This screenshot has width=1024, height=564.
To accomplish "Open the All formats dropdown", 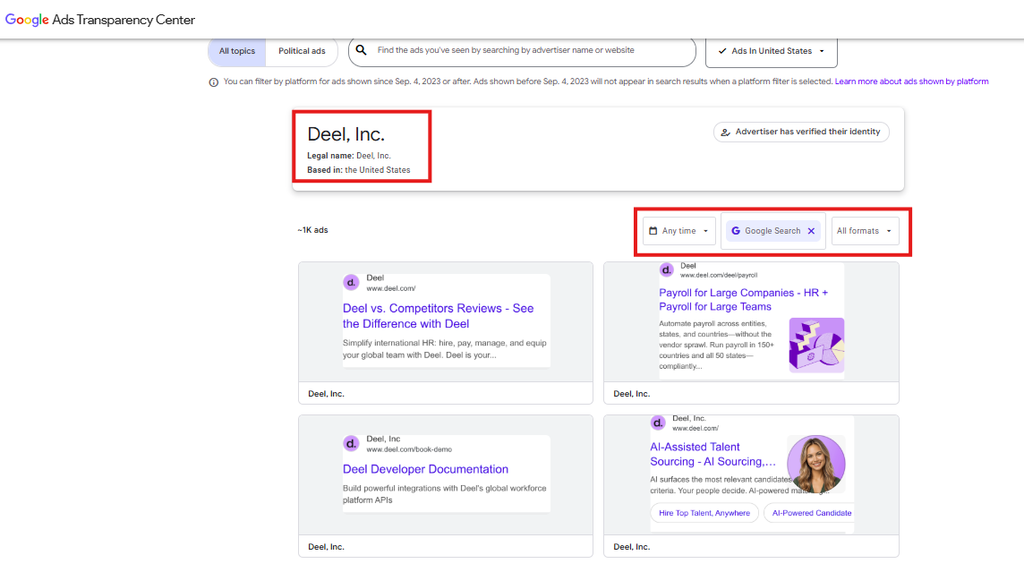I will 865,231.
